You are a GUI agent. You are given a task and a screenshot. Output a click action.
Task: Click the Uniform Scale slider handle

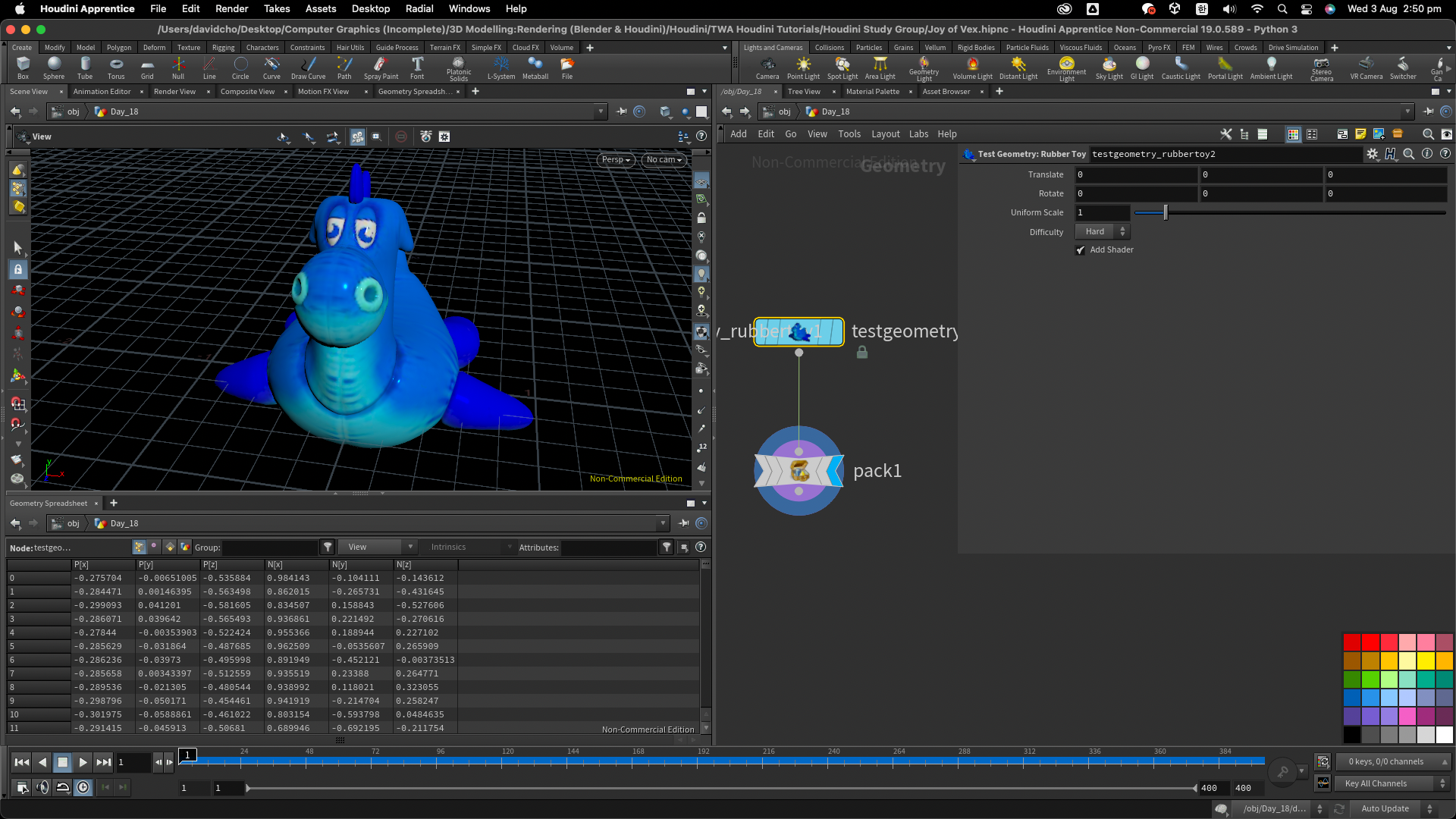point(1166,213)
